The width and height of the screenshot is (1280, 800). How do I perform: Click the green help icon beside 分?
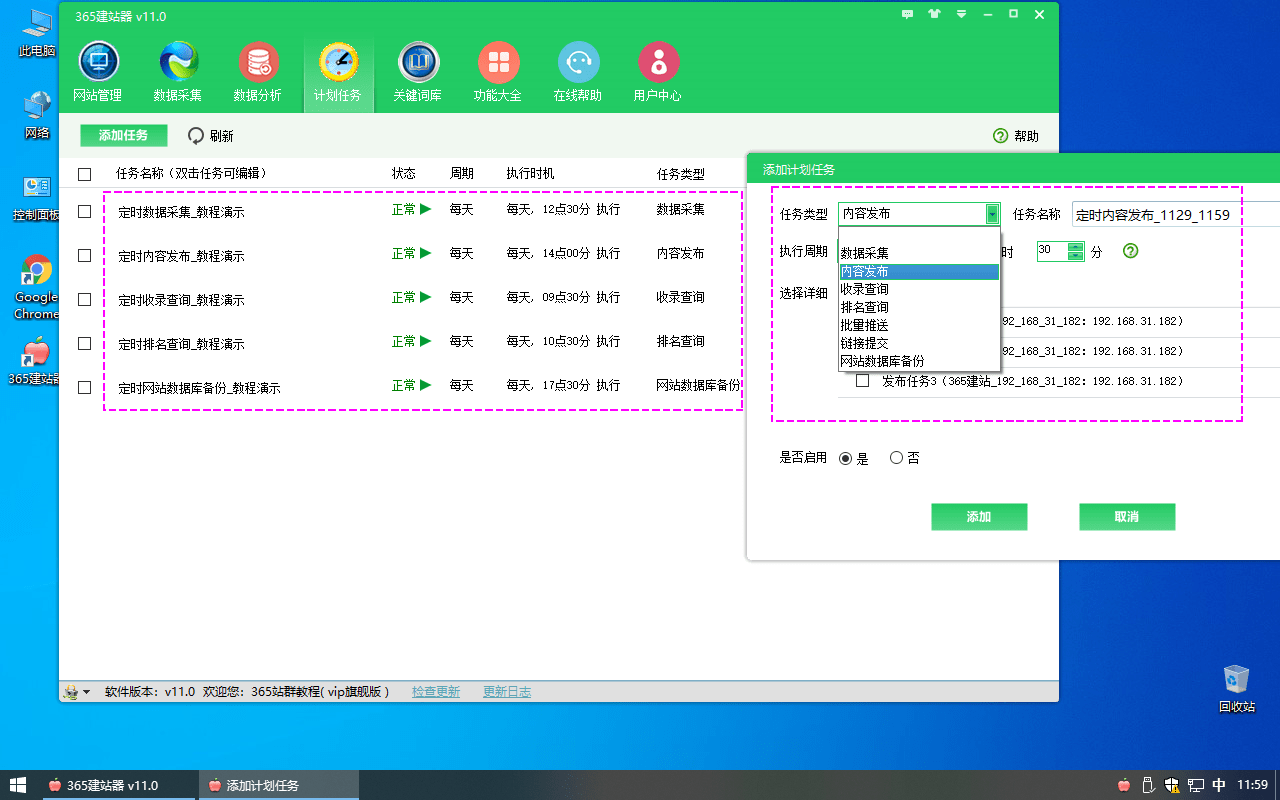(x=1131, y=251)
